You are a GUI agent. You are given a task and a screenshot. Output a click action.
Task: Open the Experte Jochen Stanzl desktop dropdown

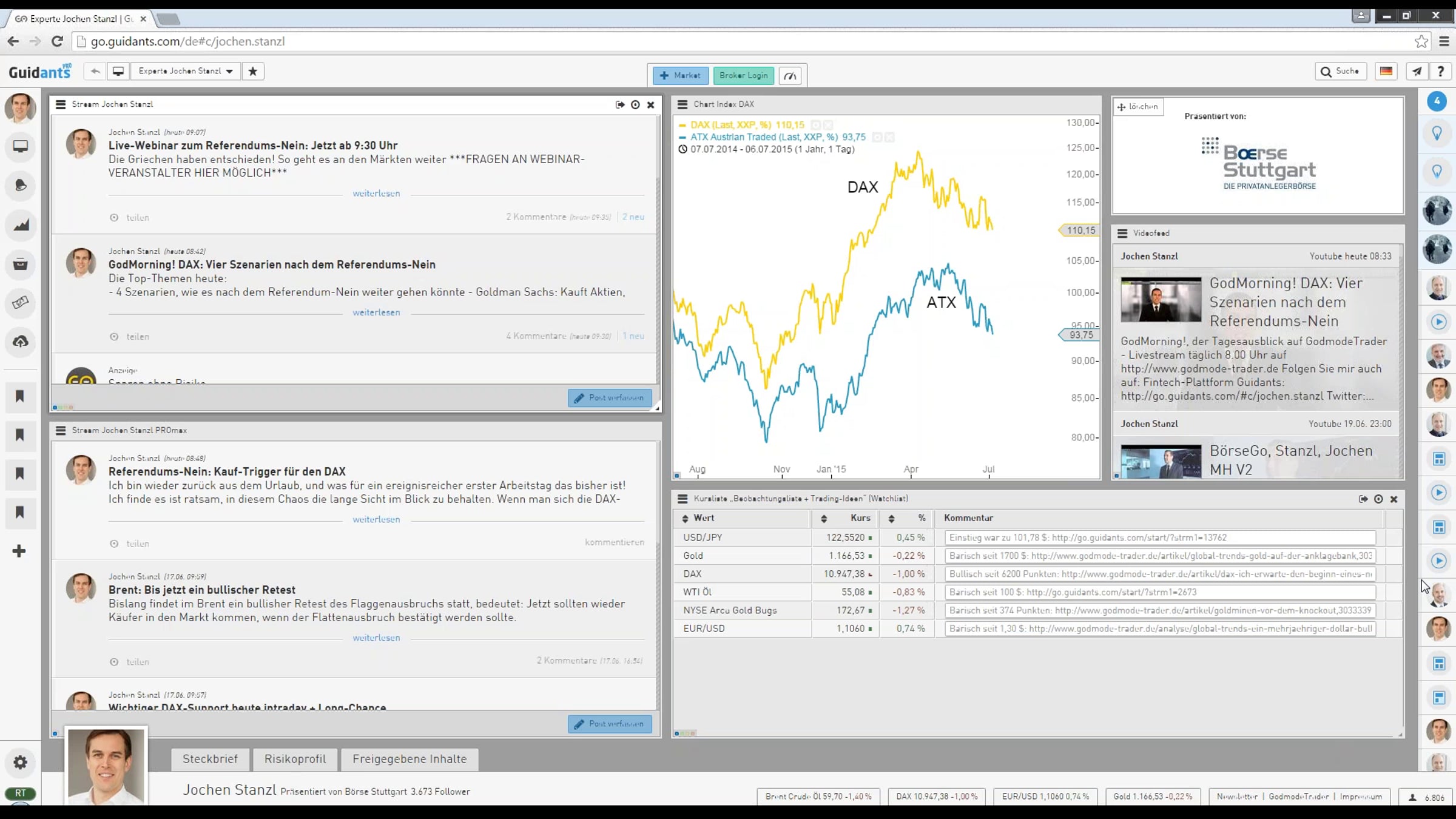(x=186, y=72)
